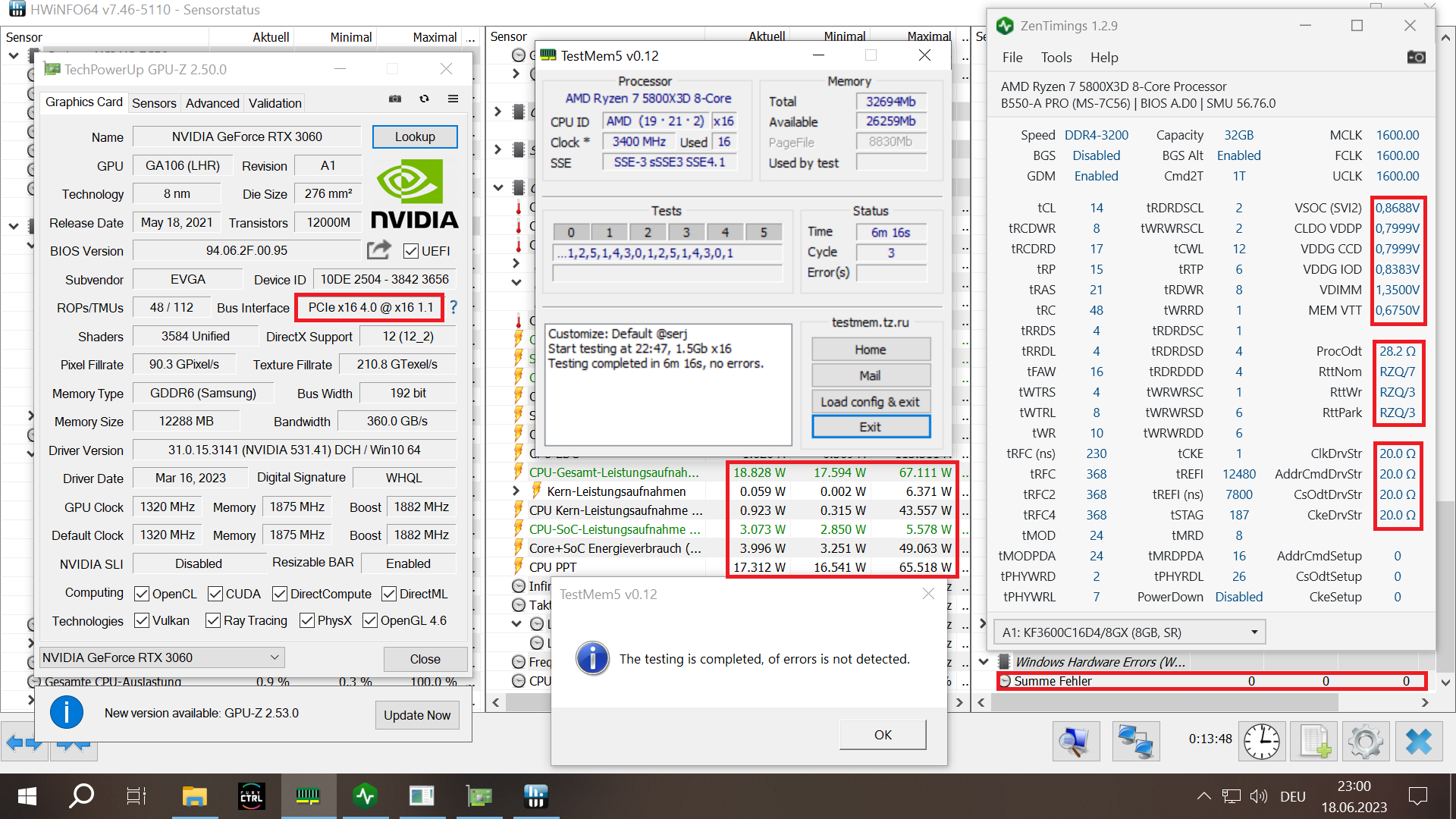This screenshot has height=819, width=1456.
Task: Click HWiNFO reset clock button
Action: 1262,740
